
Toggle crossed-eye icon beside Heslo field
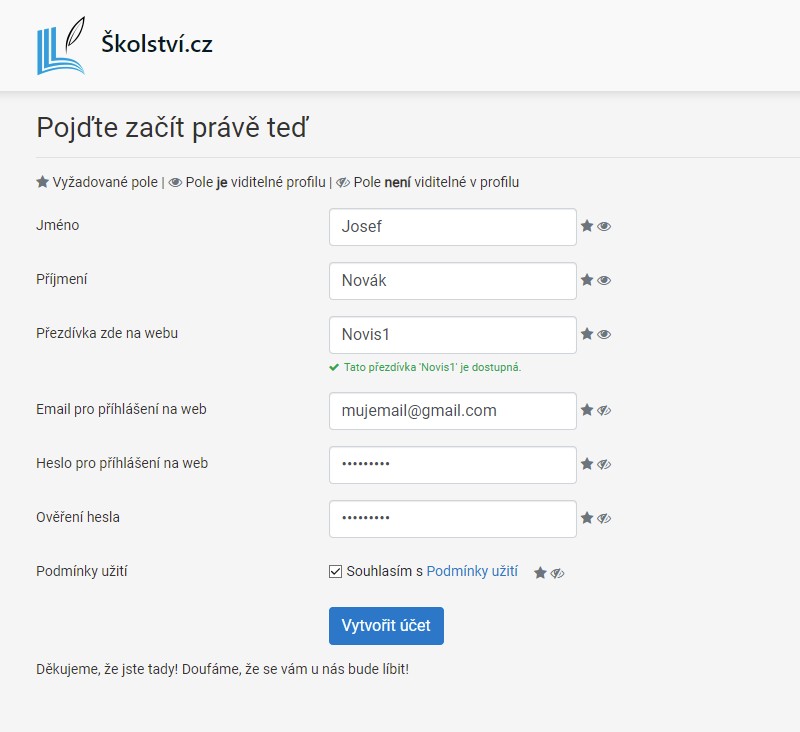tap(605, 465)
